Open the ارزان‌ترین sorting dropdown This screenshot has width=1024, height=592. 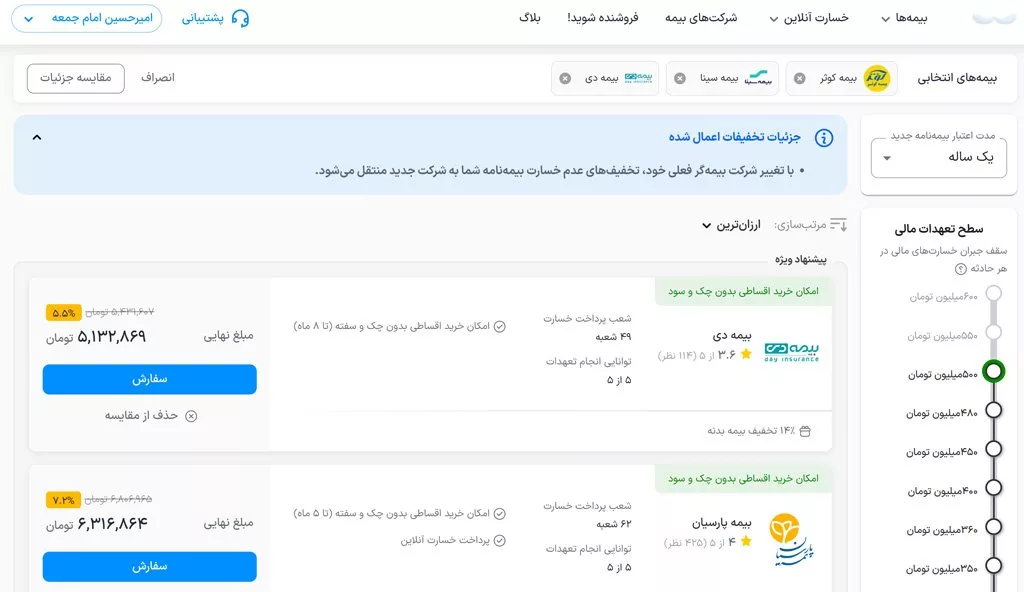(x=730, y=225)
